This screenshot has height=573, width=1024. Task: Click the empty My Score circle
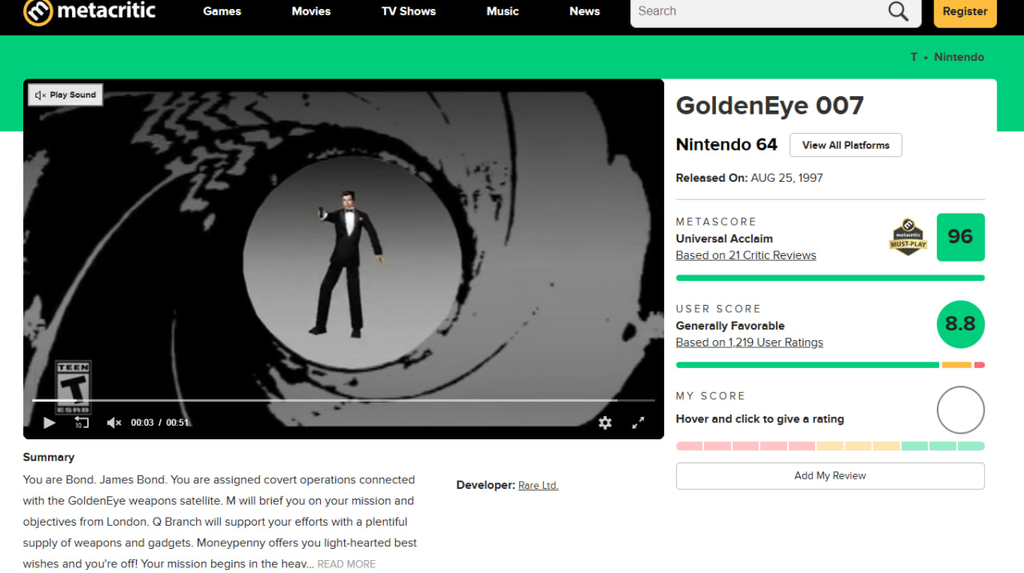click(961, 410)
